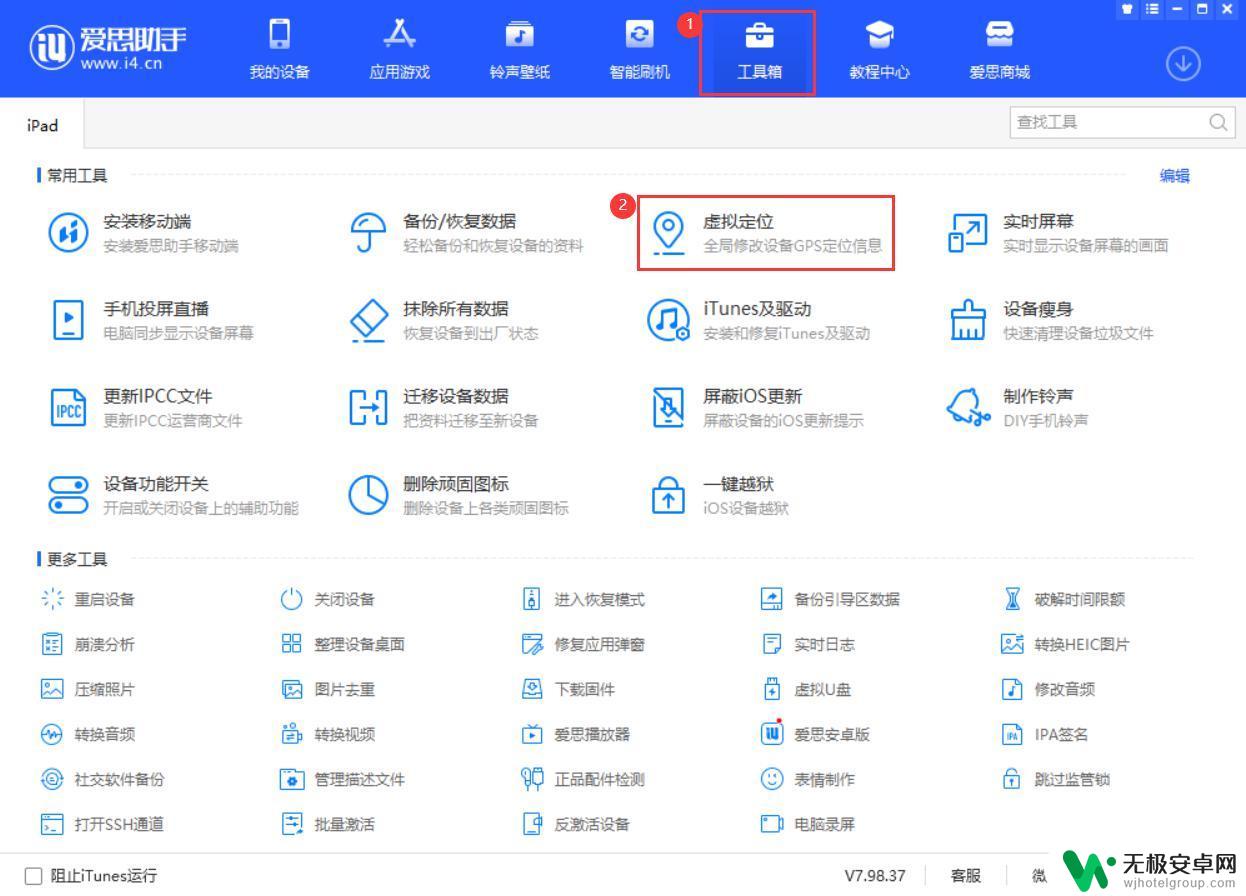Screen dimensions: 1246x896
Task: Open IPA签名 tool
Action: pos(1045,734)
